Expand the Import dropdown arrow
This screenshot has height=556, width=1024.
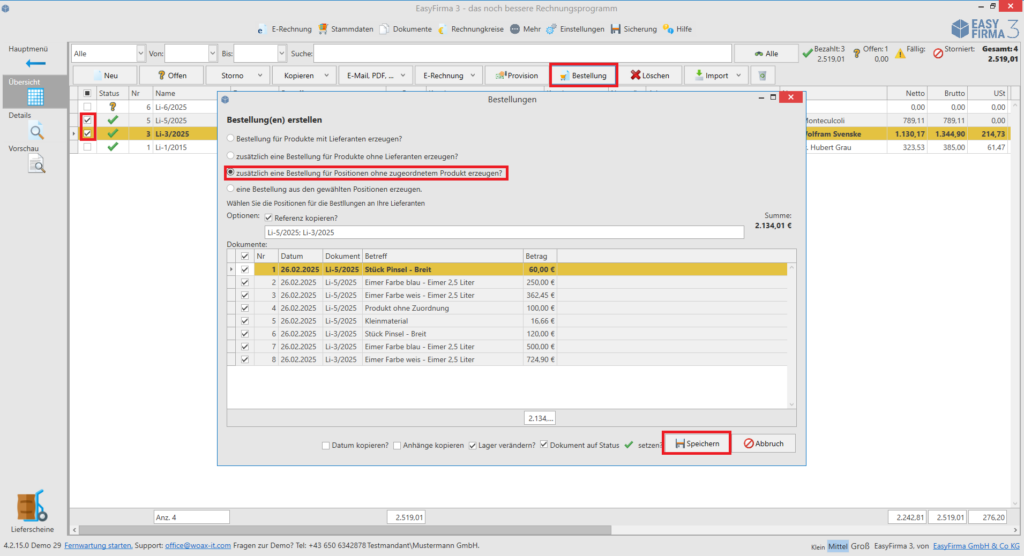click(739, 76)
